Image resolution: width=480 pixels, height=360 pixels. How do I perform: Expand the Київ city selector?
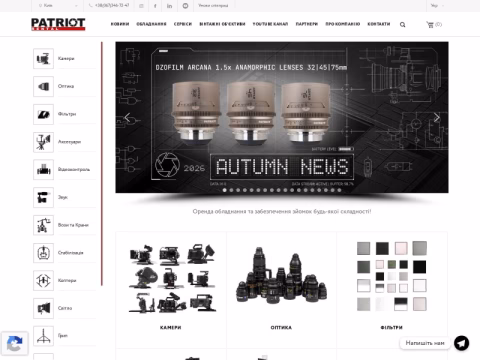(58, 6)
